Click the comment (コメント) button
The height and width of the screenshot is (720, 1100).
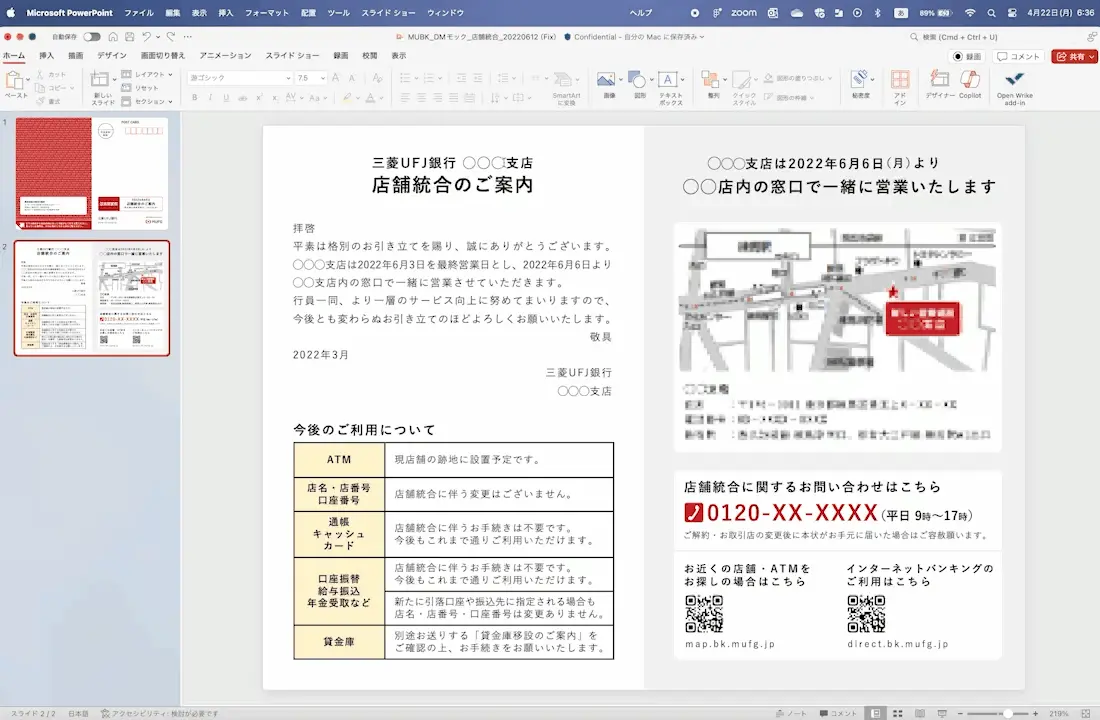click(x=1018, y=56)
